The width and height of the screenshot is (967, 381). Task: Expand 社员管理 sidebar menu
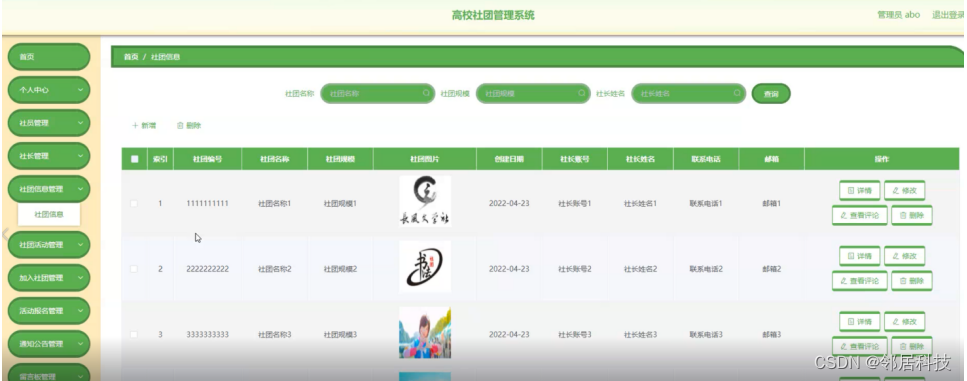pyautogui.click(x=49, y=123)
